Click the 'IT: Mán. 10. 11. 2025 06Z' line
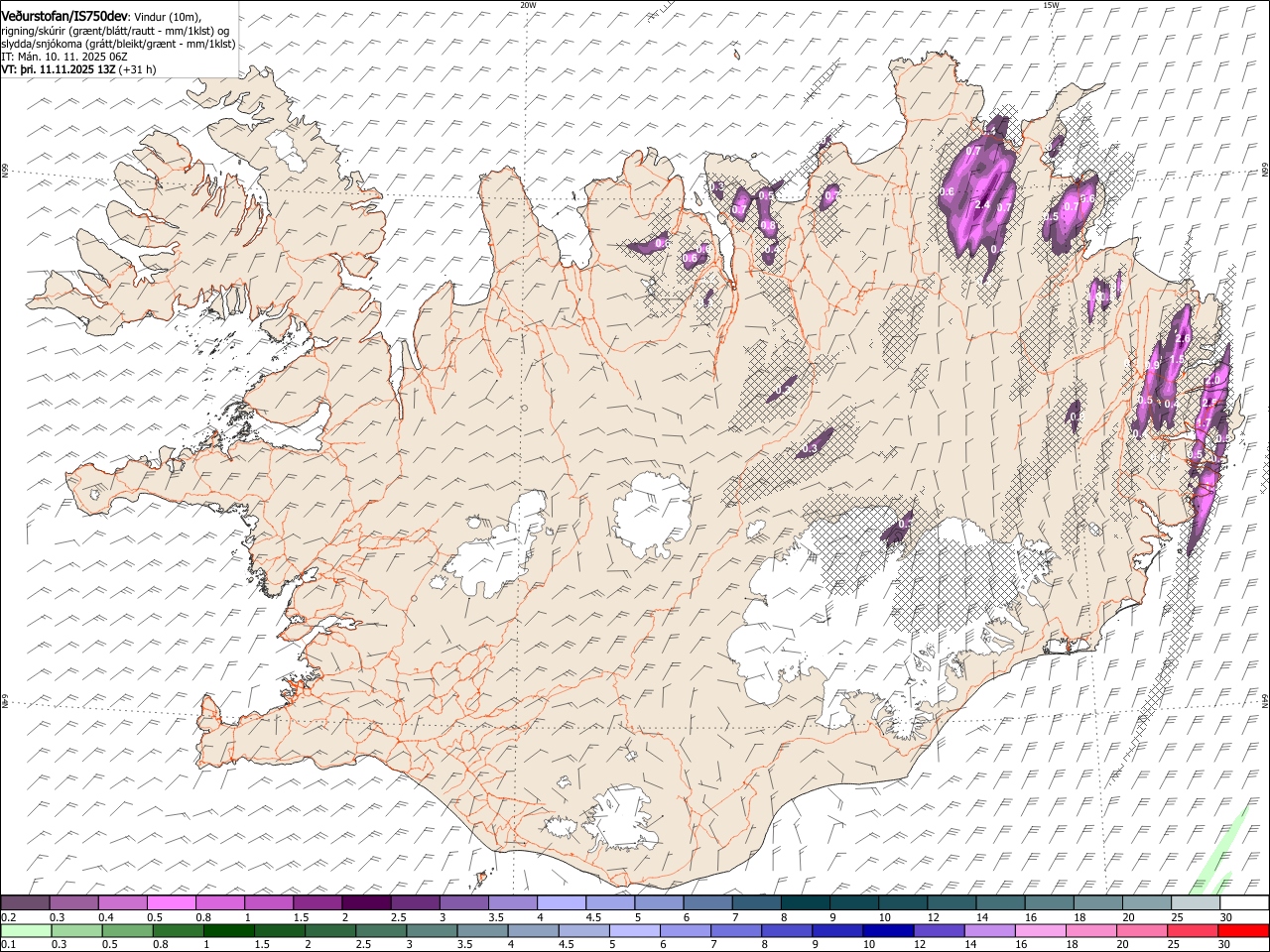This screenshot has width=1270, height=952. pyautogui.click(x=64, y=57)
